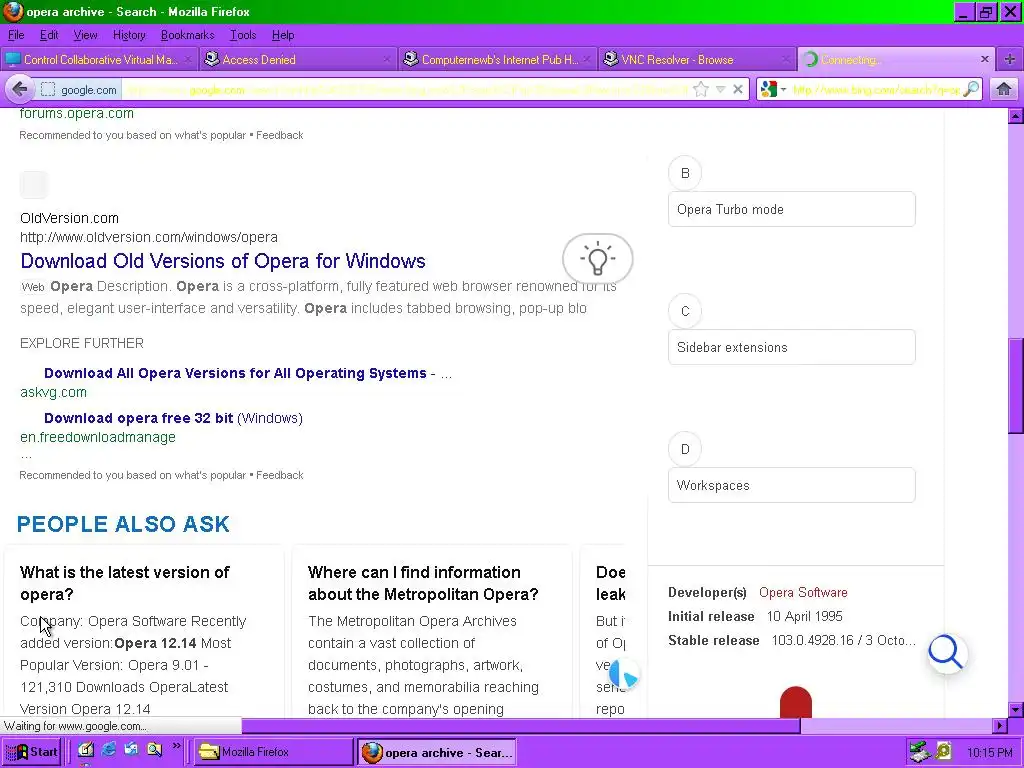Switch to the Access Denied tab
The image size is (1024, 768).
(x=297, y=59)
